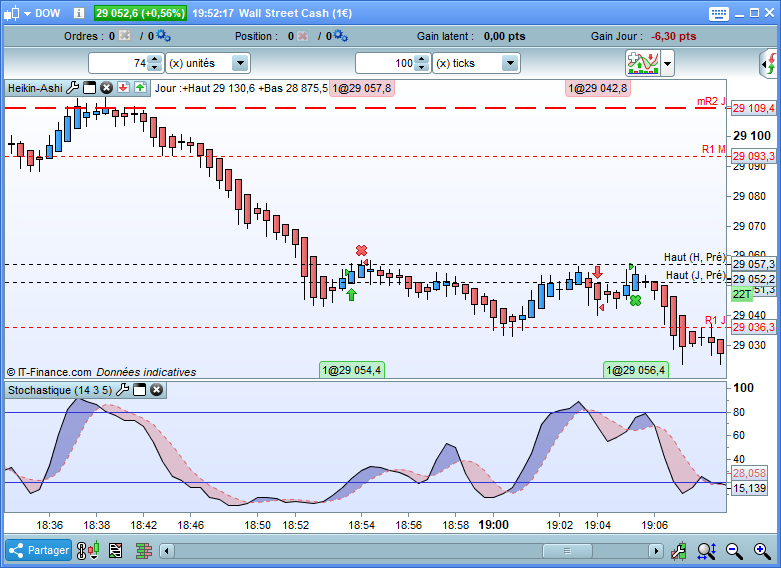
Task: Decrease value 100 with down stepper
Action: point(422,68)
